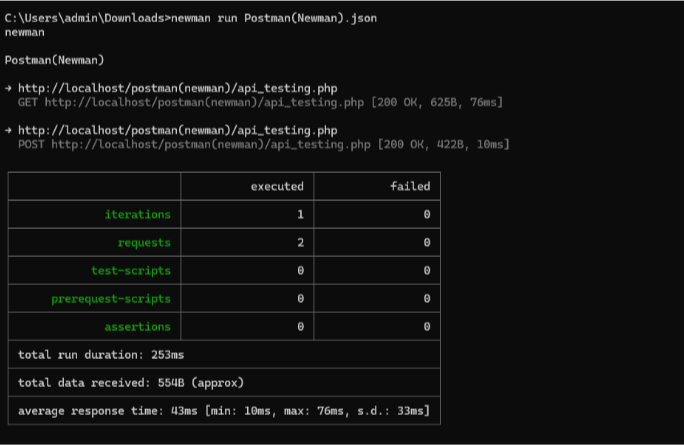Select the 'test-scripts' row label
This screenshot has height=445, width=684.
point(130,270)
